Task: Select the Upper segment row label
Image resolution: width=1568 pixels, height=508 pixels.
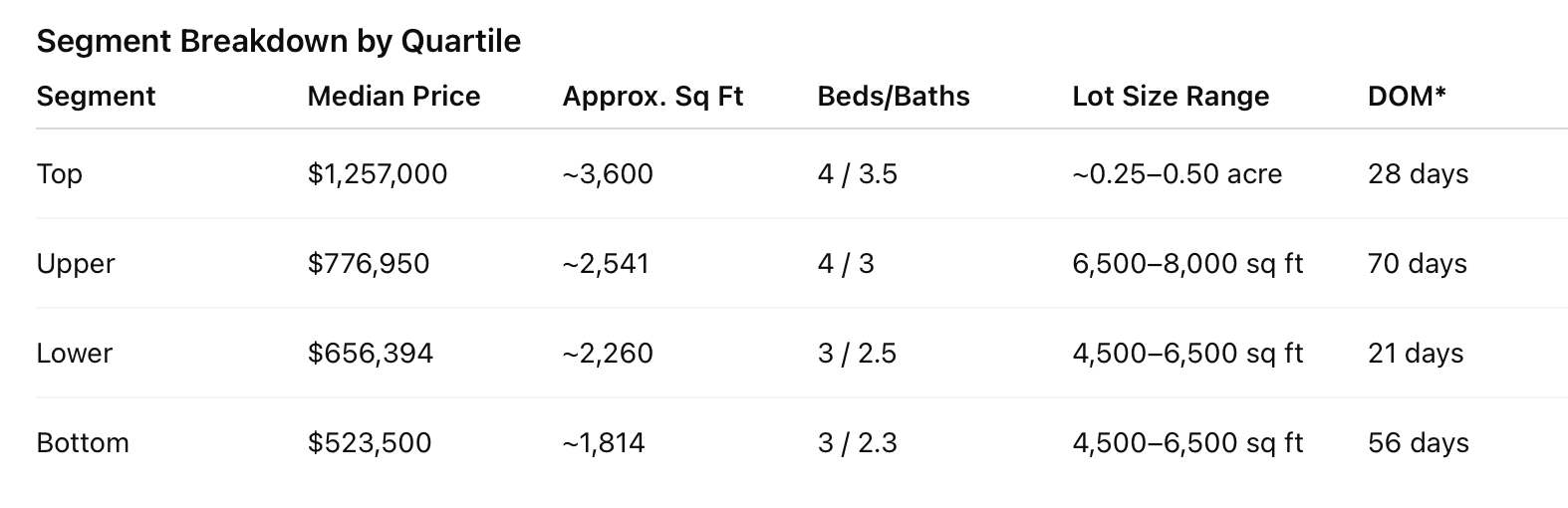Action: pos(76,264)
